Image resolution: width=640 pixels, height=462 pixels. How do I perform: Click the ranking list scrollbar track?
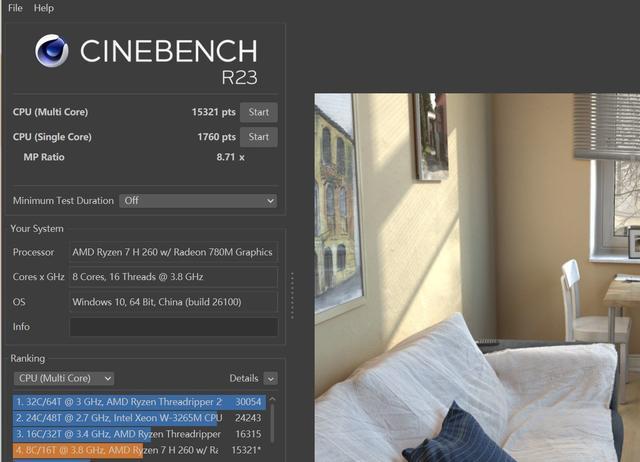point(273,424)
